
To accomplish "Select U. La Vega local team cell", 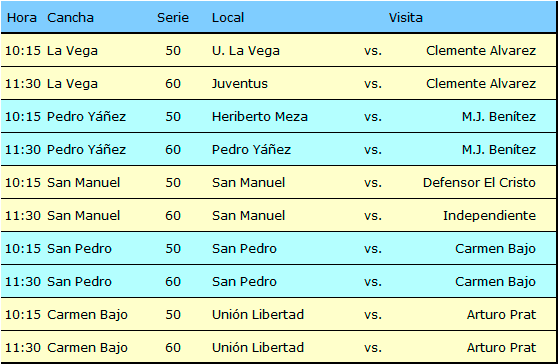I will (246, 51).
